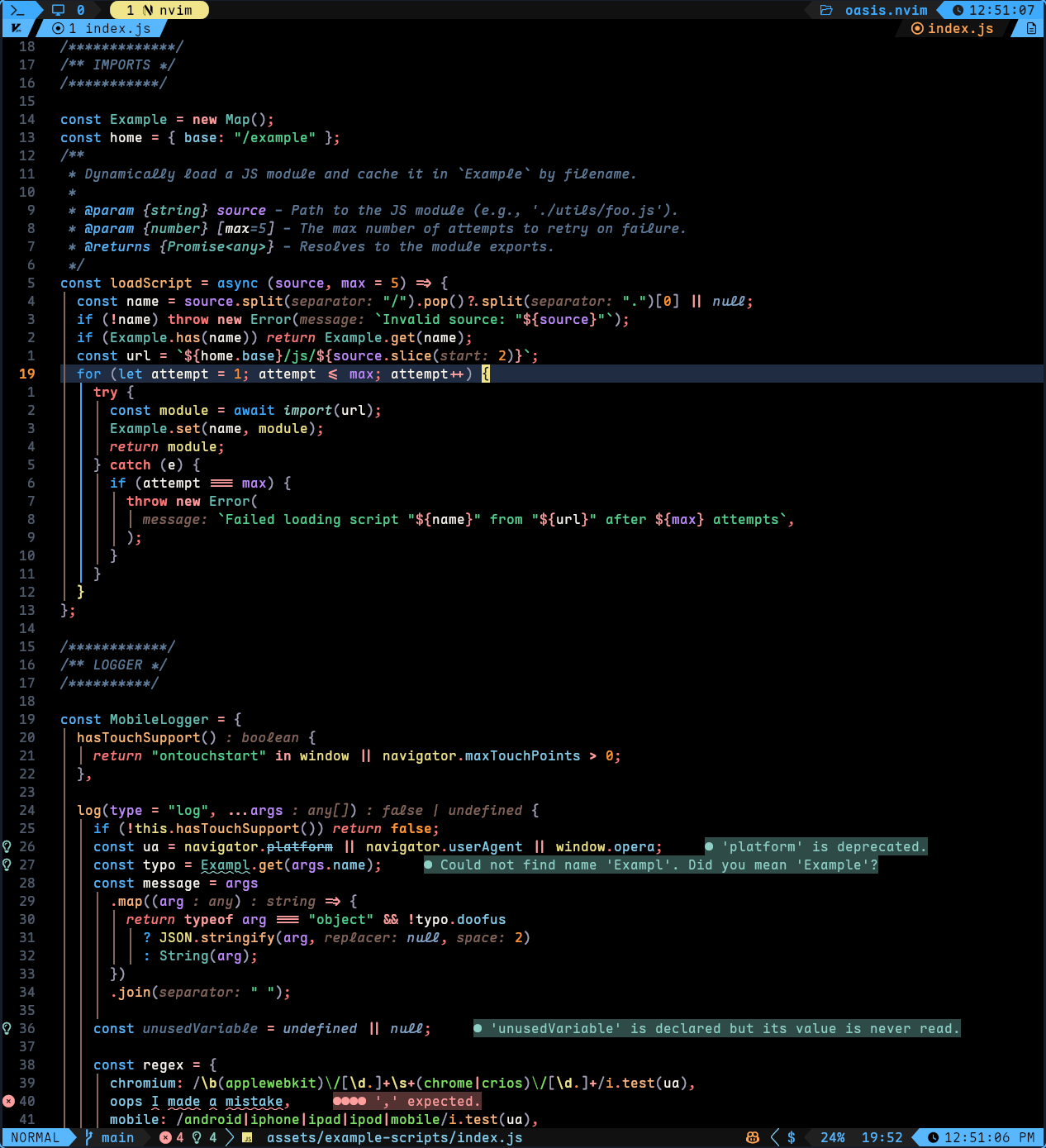Click the '/** IMPORTS */' comment

pyautogui.click(x=118, y=64)
